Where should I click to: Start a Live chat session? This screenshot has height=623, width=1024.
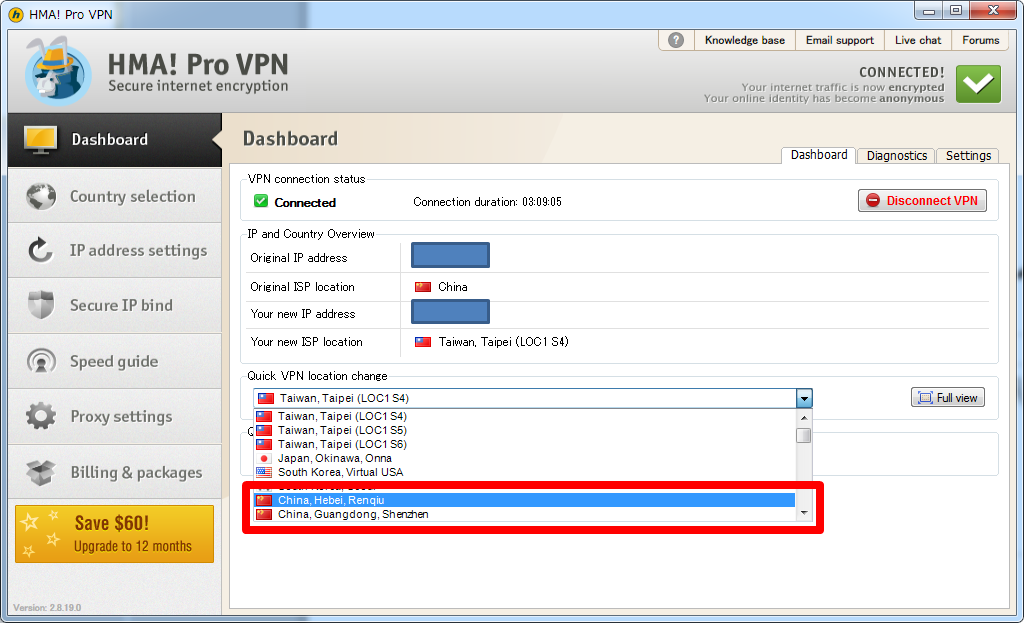tap(918, 40)
